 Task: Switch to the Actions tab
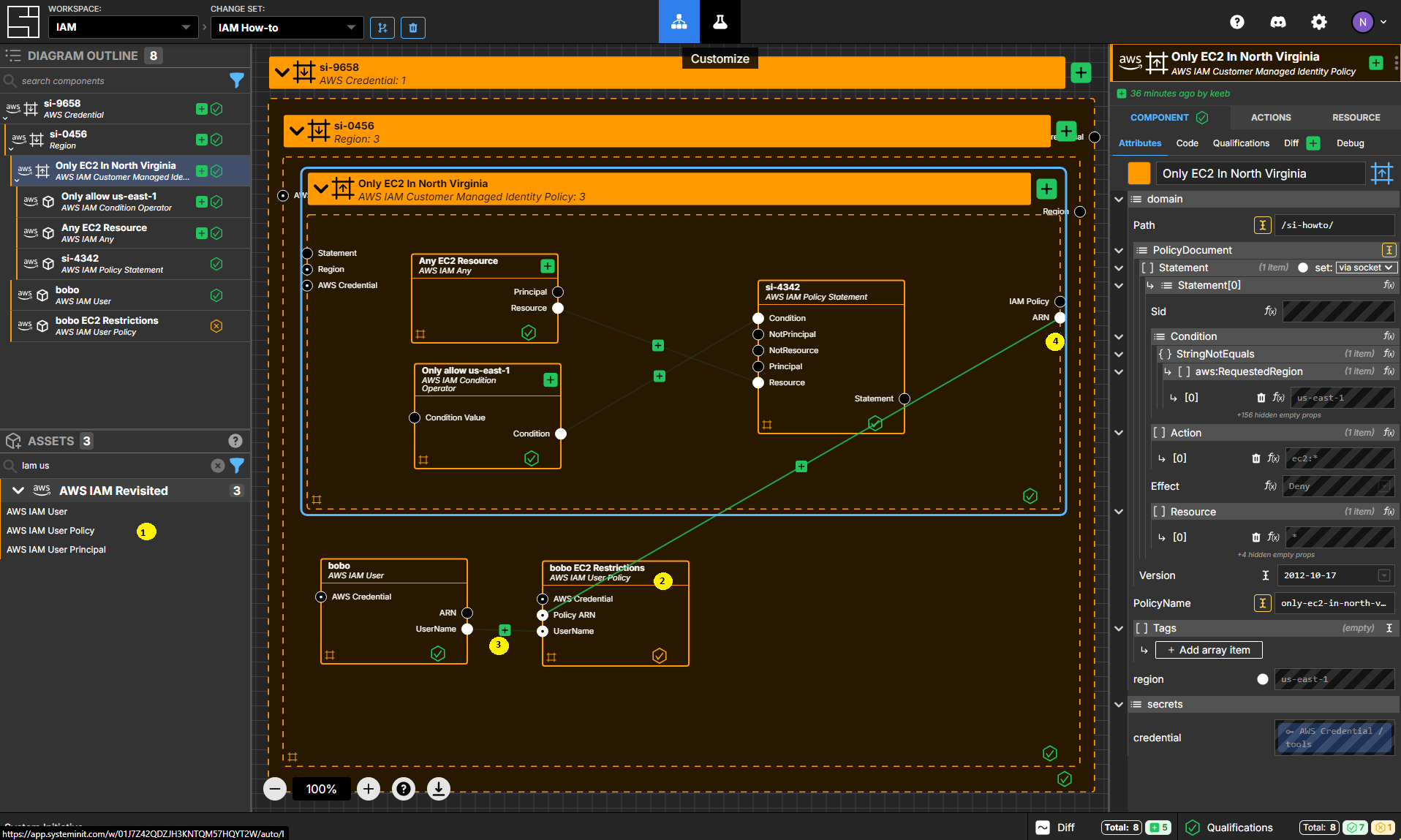(1270, 117)
